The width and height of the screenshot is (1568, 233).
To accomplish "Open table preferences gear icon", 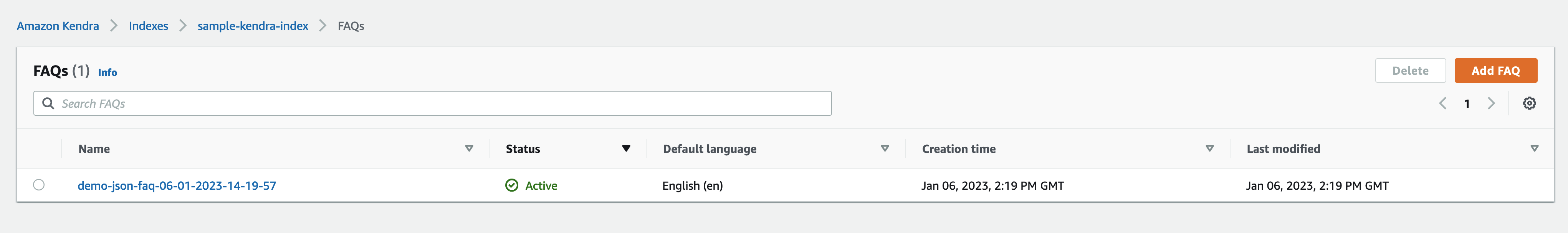I will point(1529,103).
